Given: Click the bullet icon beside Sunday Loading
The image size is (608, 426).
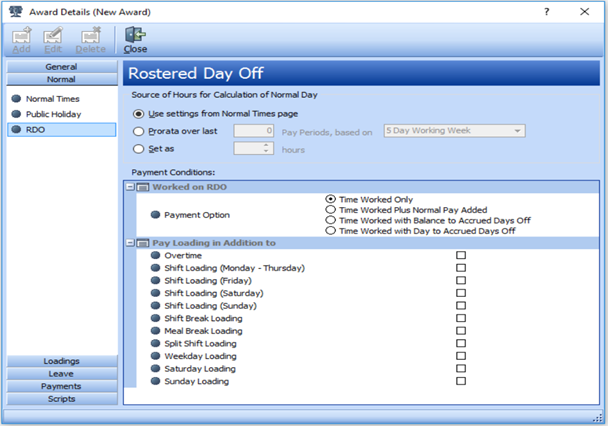Looking at the screenshot, I should (155, 381).
